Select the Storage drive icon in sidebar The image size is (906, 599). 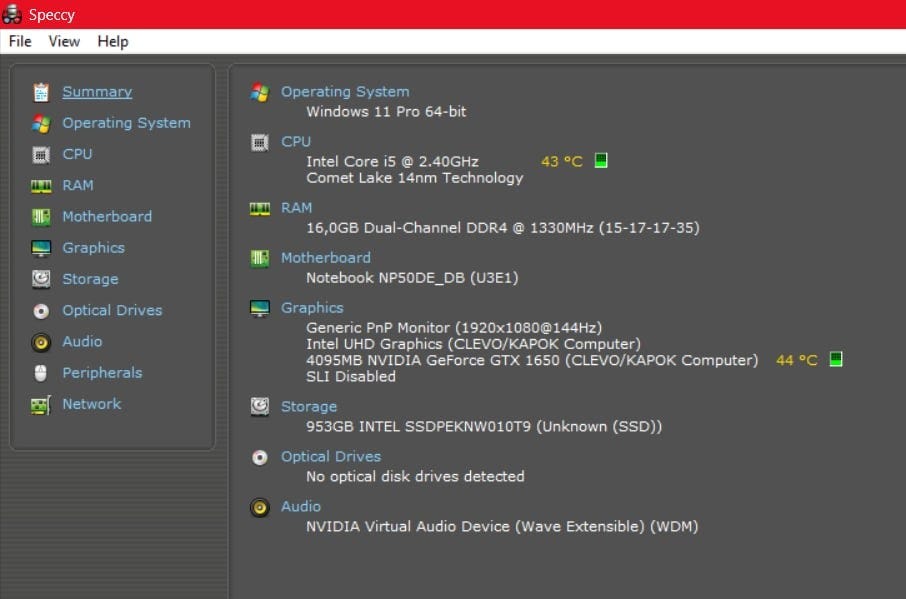coord(41,279)
